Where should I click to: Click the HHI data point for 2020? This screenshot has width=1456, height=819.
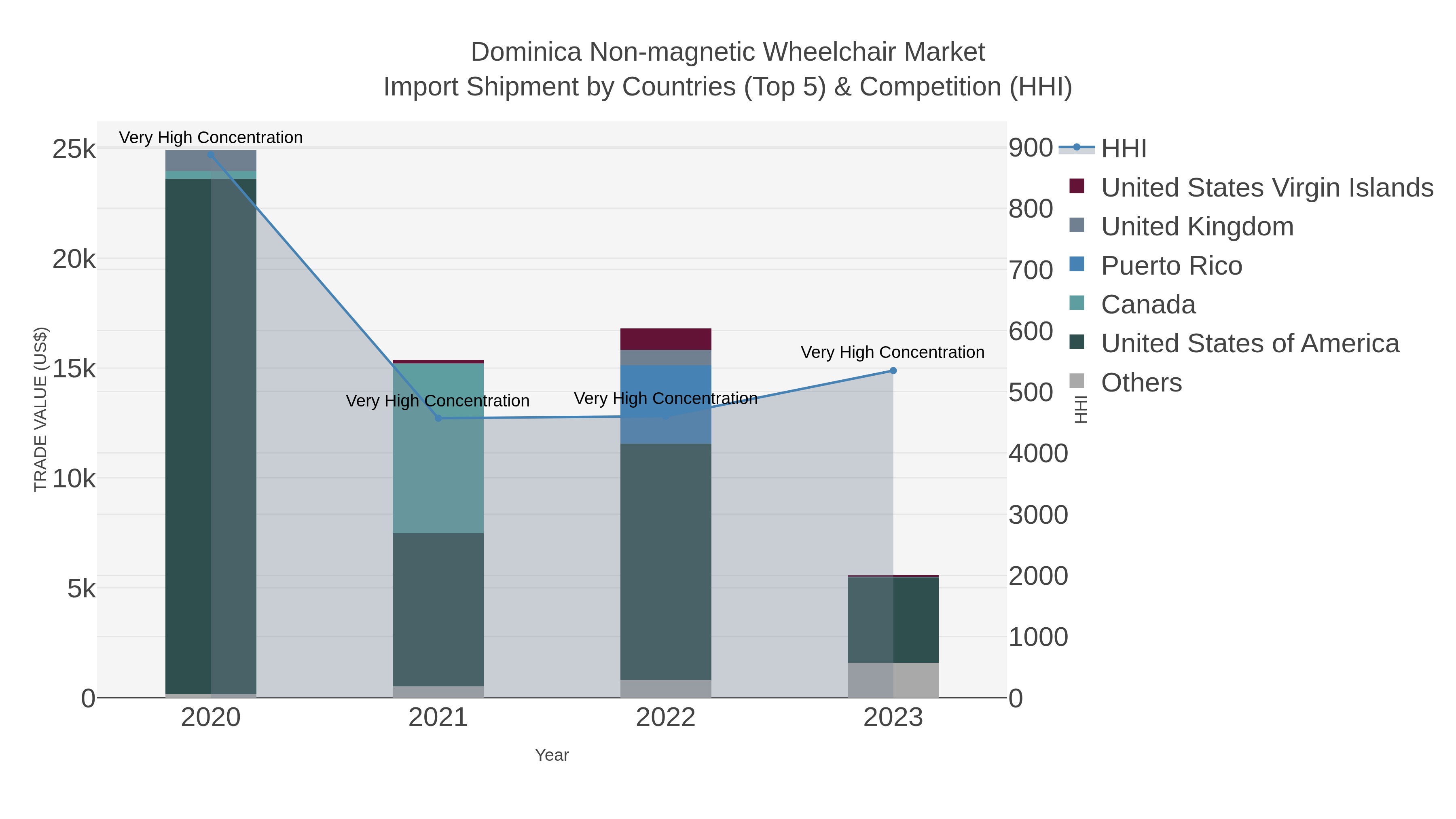pos(211,155)
